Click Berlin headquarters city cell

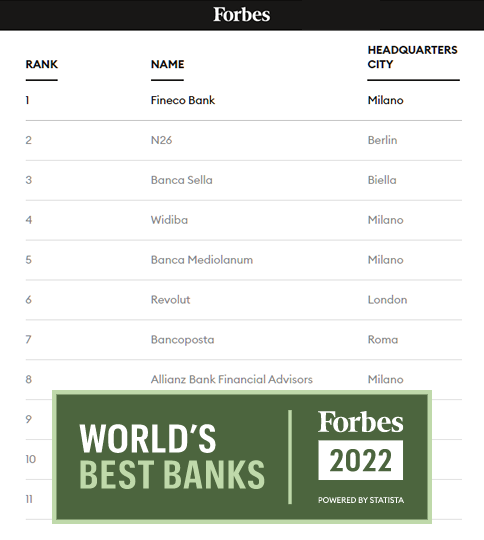click(382, 140)
